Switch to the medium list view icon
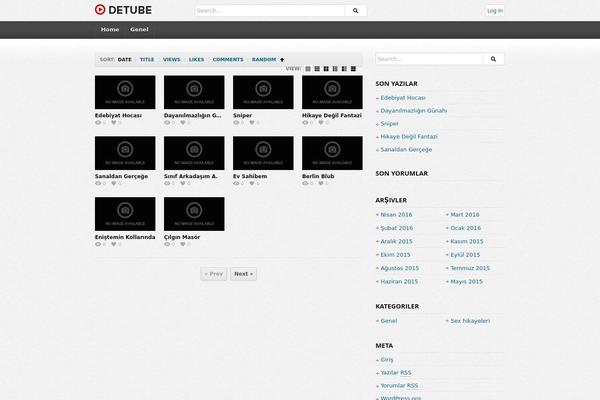Screen dimensions: 600x400 pyautogui.click(x=344, y=69)
